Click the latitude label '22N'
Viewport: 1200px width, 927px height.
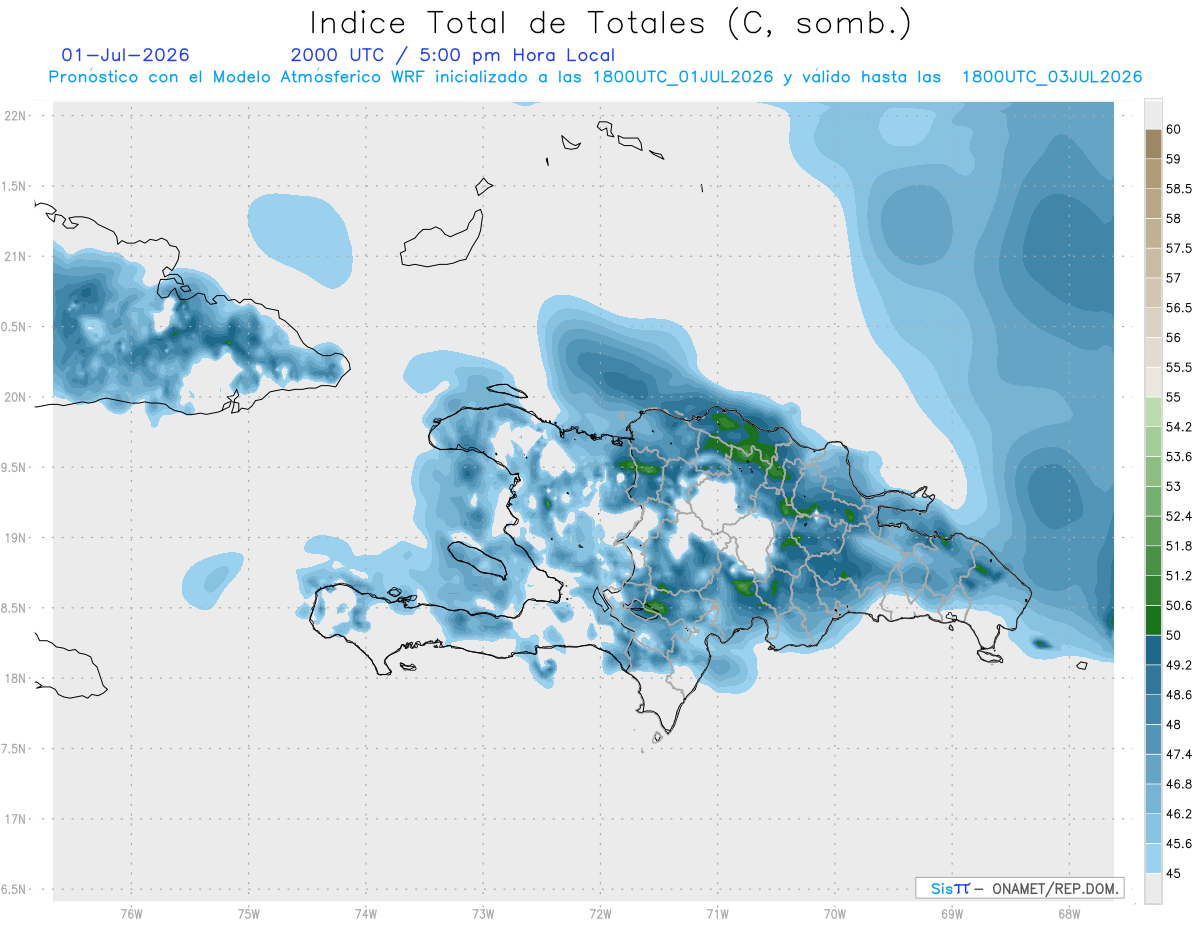tap(17, 116)
